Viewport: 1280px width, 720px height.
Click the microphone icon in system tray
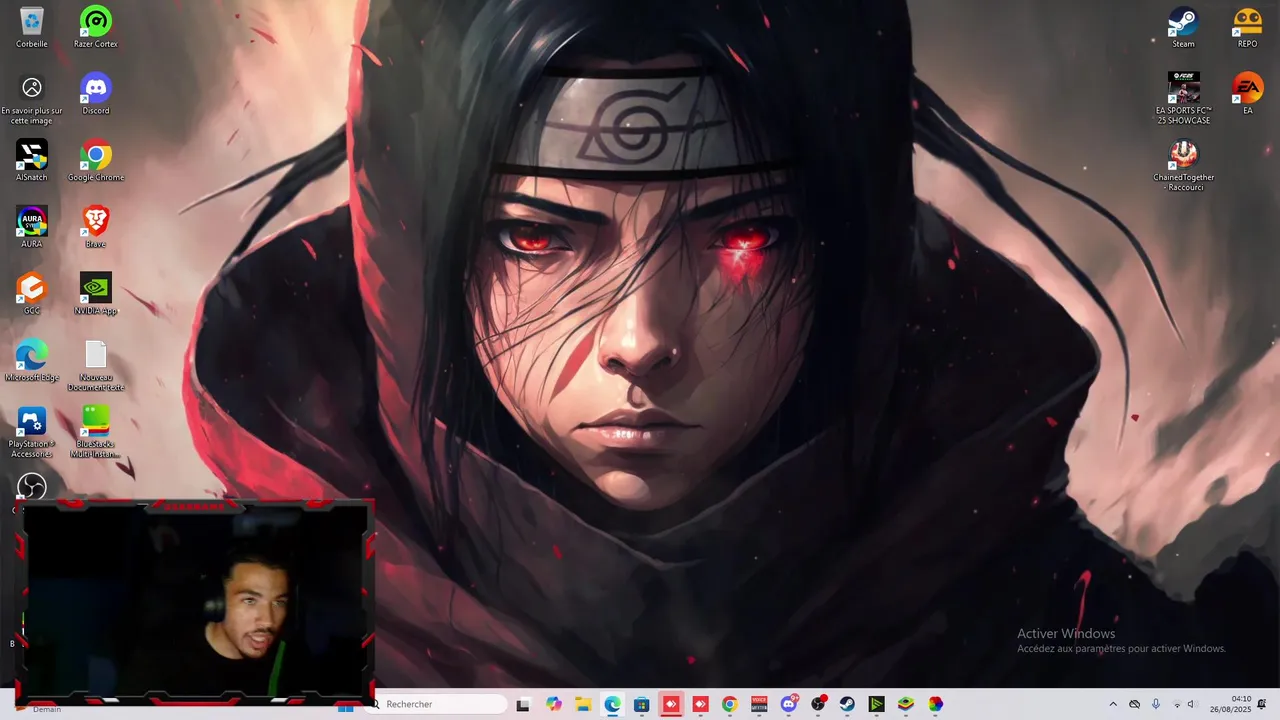[1156, 705]
